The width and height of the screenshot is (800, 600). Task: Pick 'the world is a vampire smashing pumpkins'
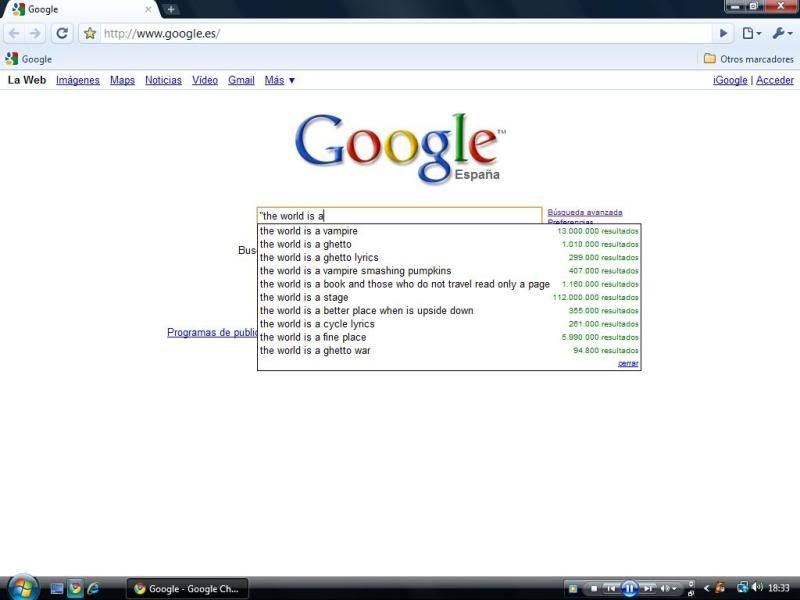click(x=449, y=271)
